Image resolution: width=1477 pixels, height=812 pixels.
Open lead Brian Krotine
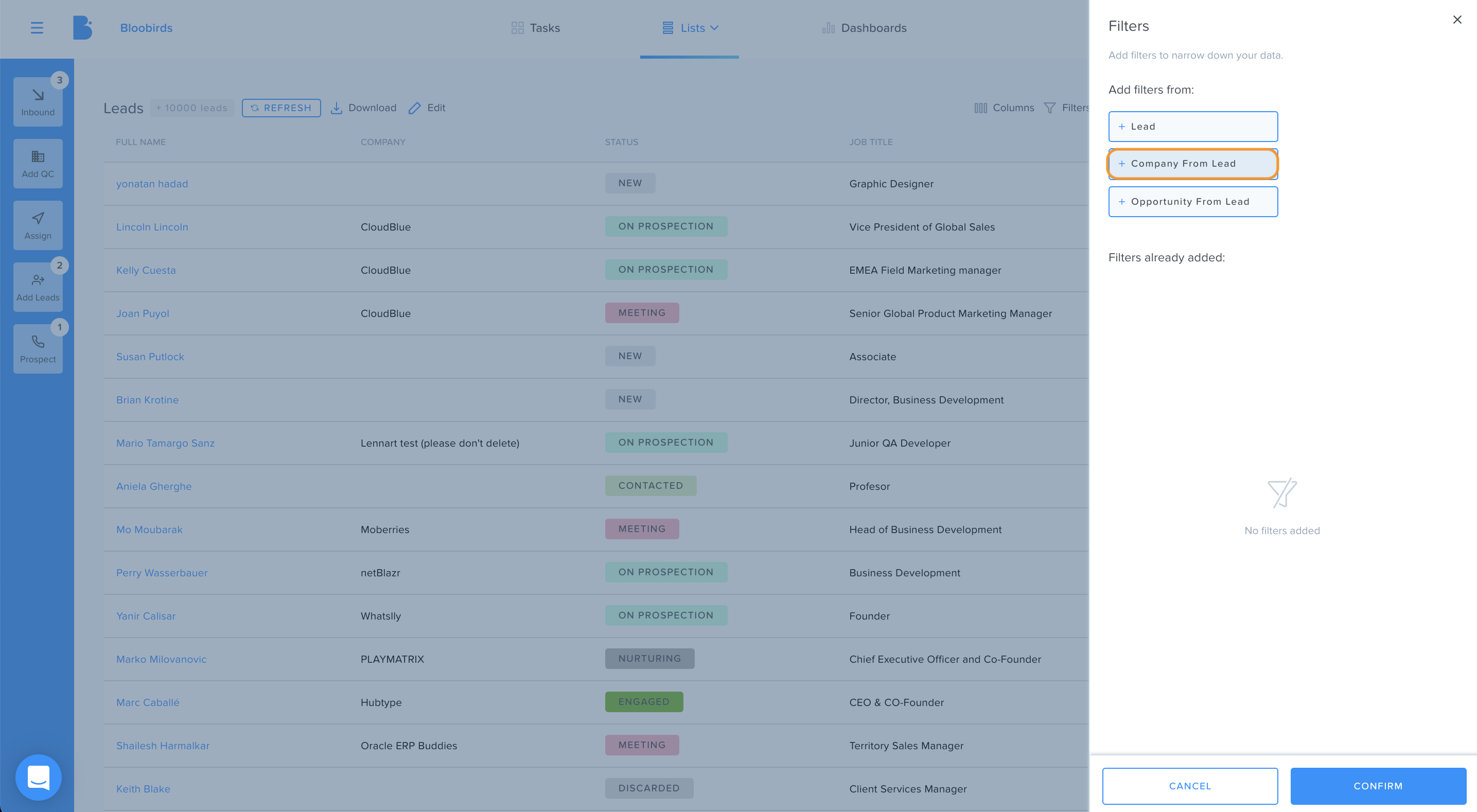(x=147, y=400)
